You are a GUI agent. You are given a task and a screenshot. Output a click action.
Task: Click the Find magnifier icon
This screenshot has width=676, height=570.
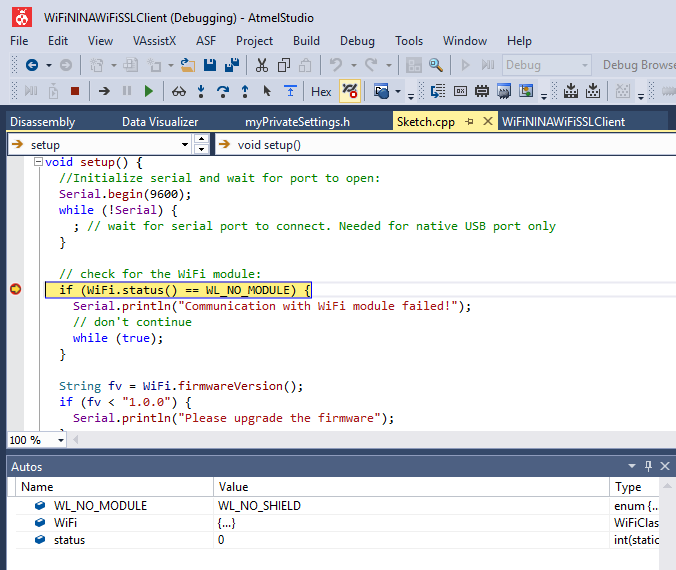(x=436, y=65)
